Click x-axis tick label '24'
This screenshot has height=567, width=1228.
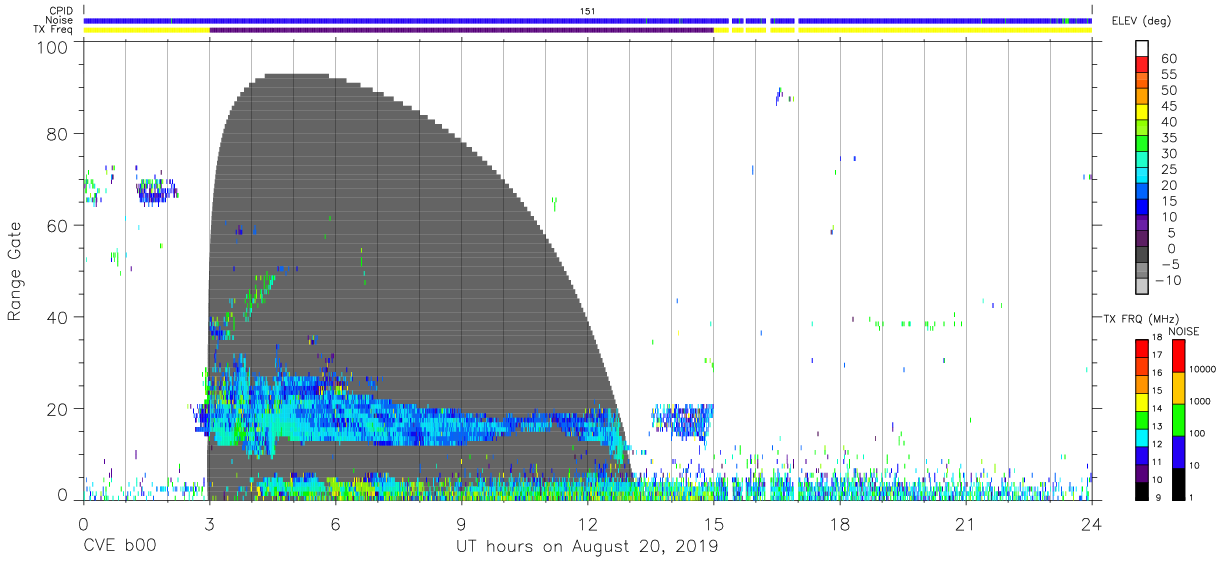(1092, 524)
